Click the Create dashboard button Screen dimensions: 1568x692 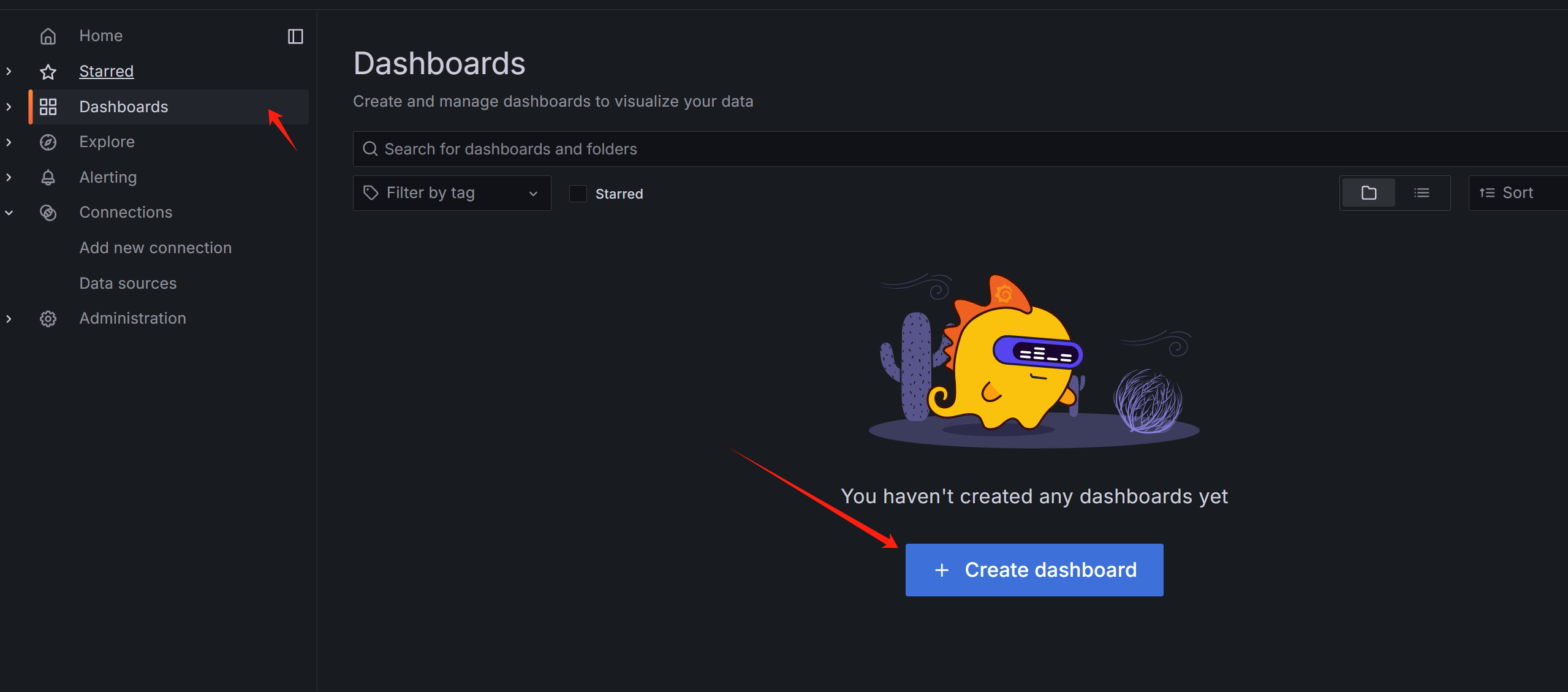(x=1034, y=569)
